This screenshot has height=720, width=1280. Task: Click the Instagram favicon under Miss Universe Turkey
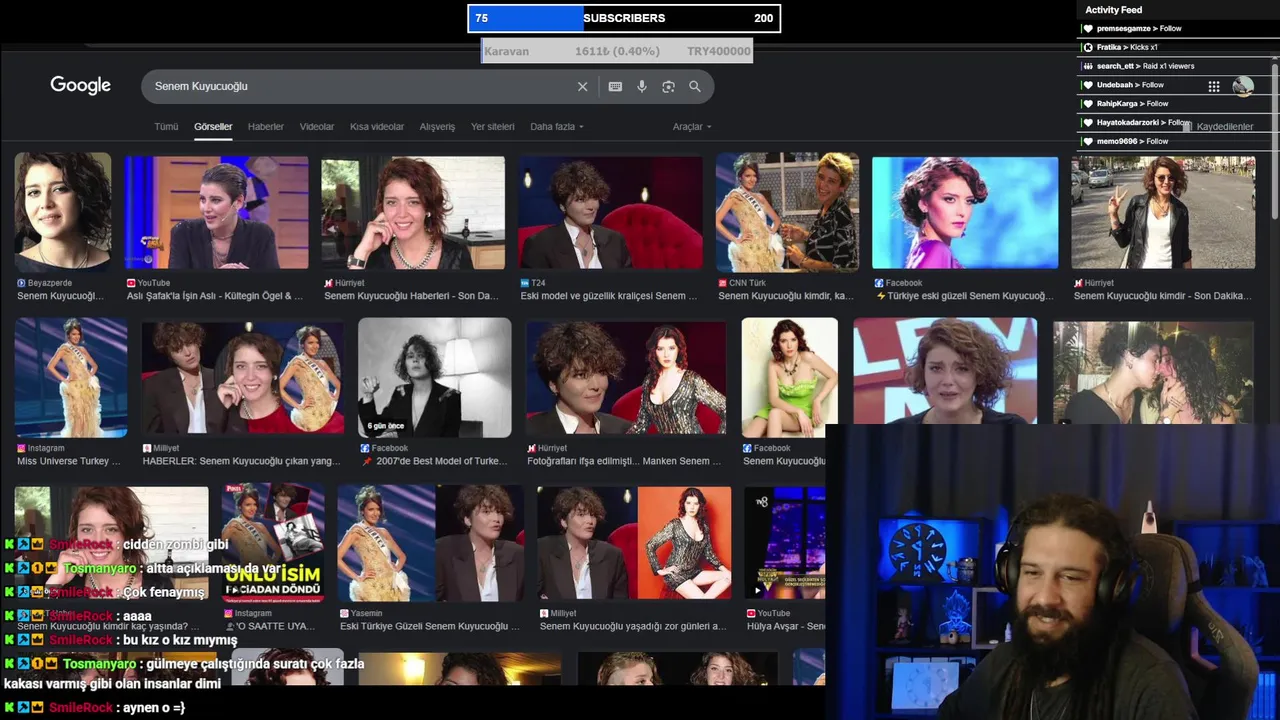tap(21, 448)
